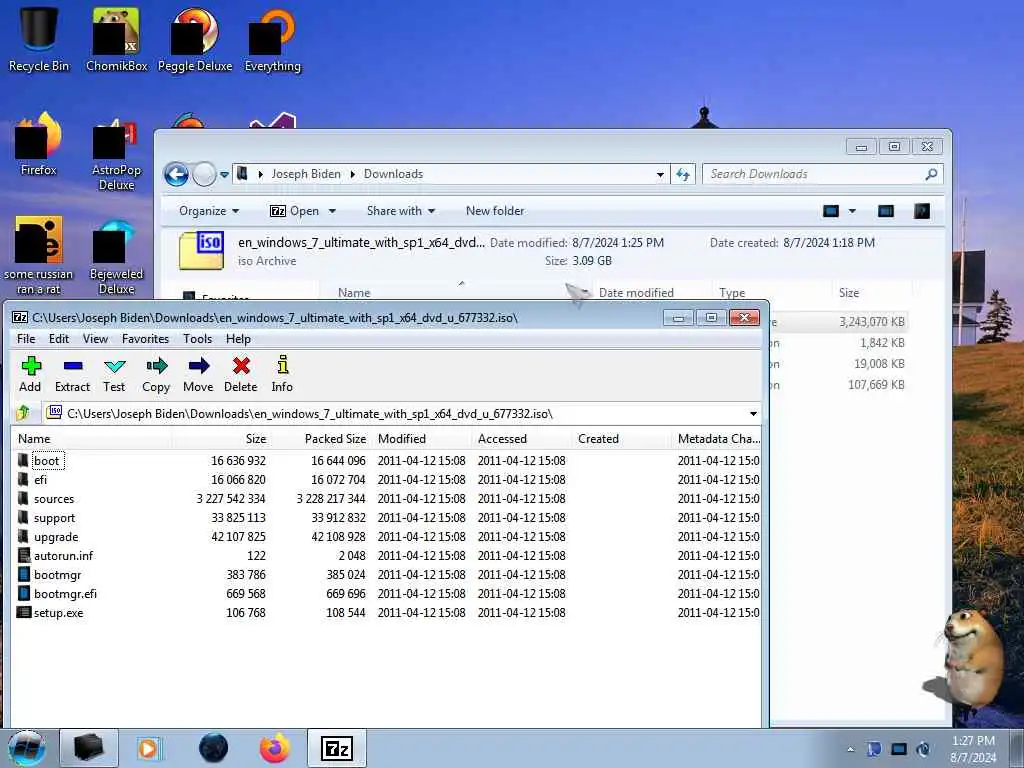Run Test on the archive
Image resolution: width=1024 pixels, height=768 pixels.
click(x=114, y=374)
